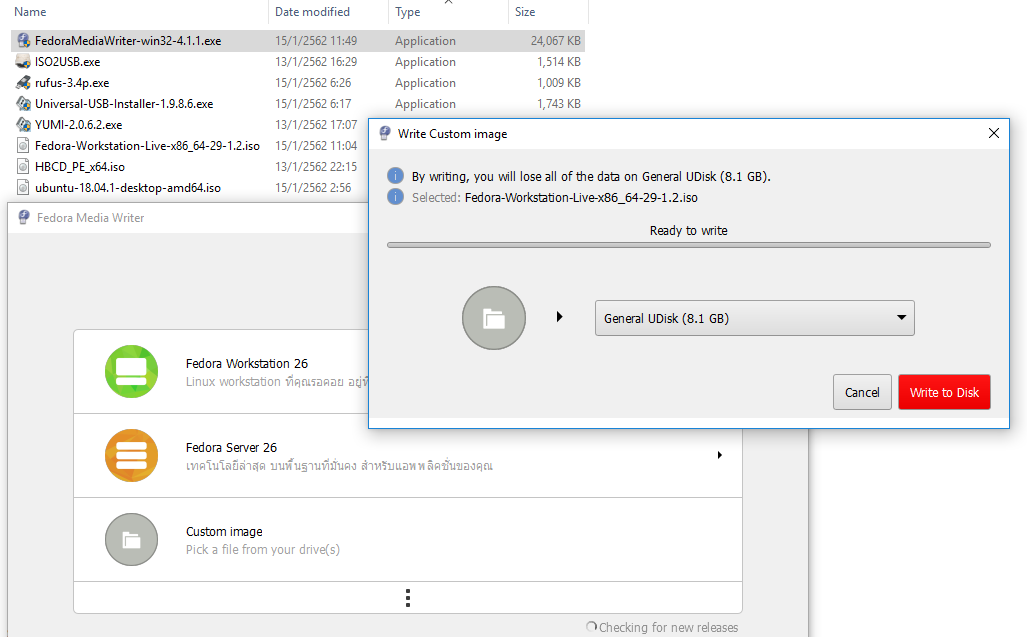The height and width of the screenshot is (637, 1027).
Task: Select the YUMI-2.0.6.2.exe file icon
Action: pos(24,125)
